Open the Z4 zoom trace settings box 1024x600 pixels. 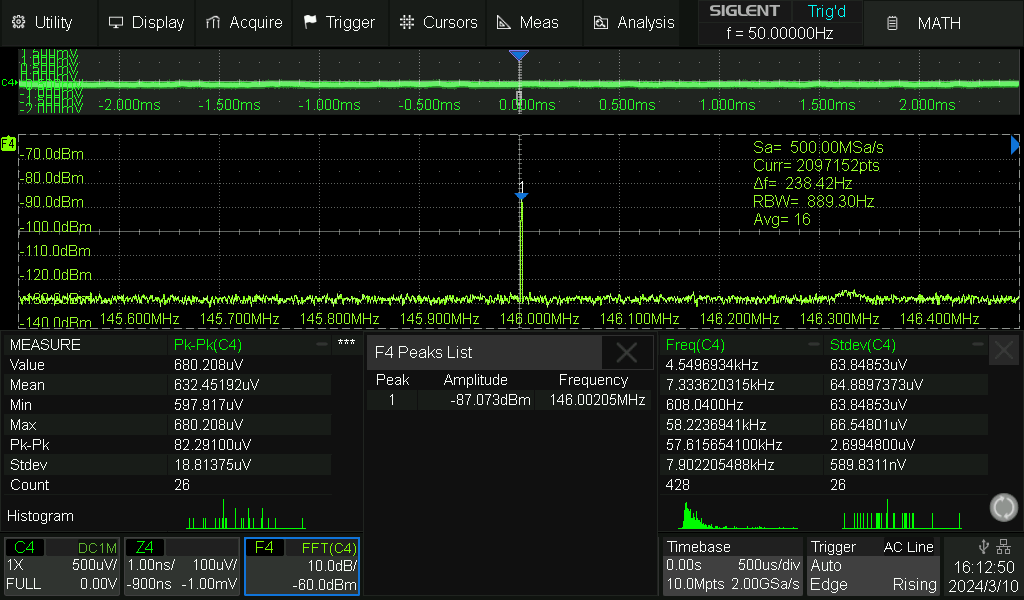(x=182, y=566)
